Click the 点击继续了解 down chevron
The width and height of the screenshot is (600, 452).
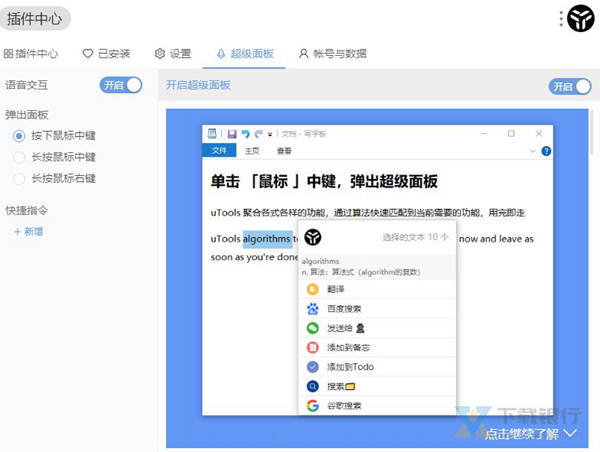coord(571,434)
